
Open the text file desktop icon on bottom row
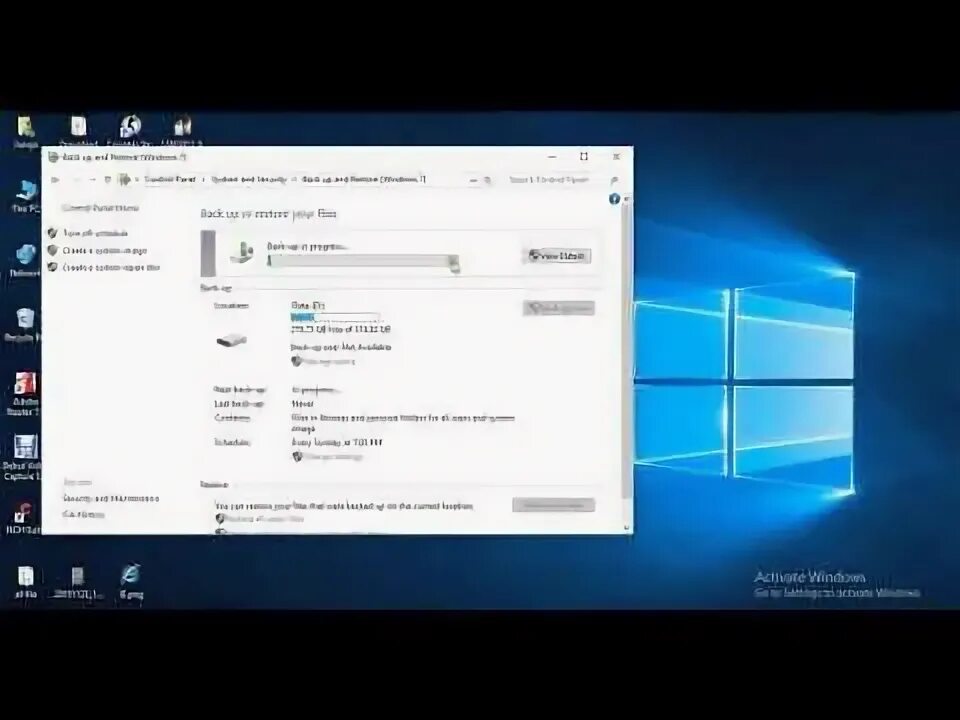click(25, 582)
